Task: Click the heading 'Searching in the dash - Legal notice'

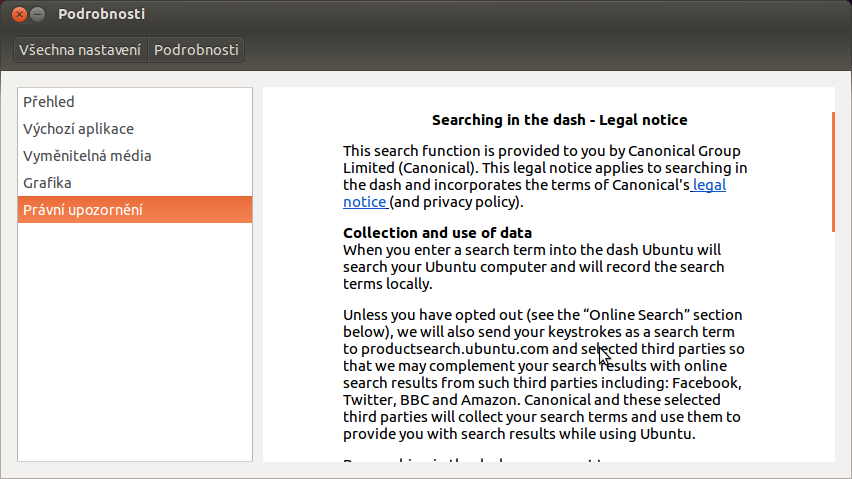Action: coord(560,120)
